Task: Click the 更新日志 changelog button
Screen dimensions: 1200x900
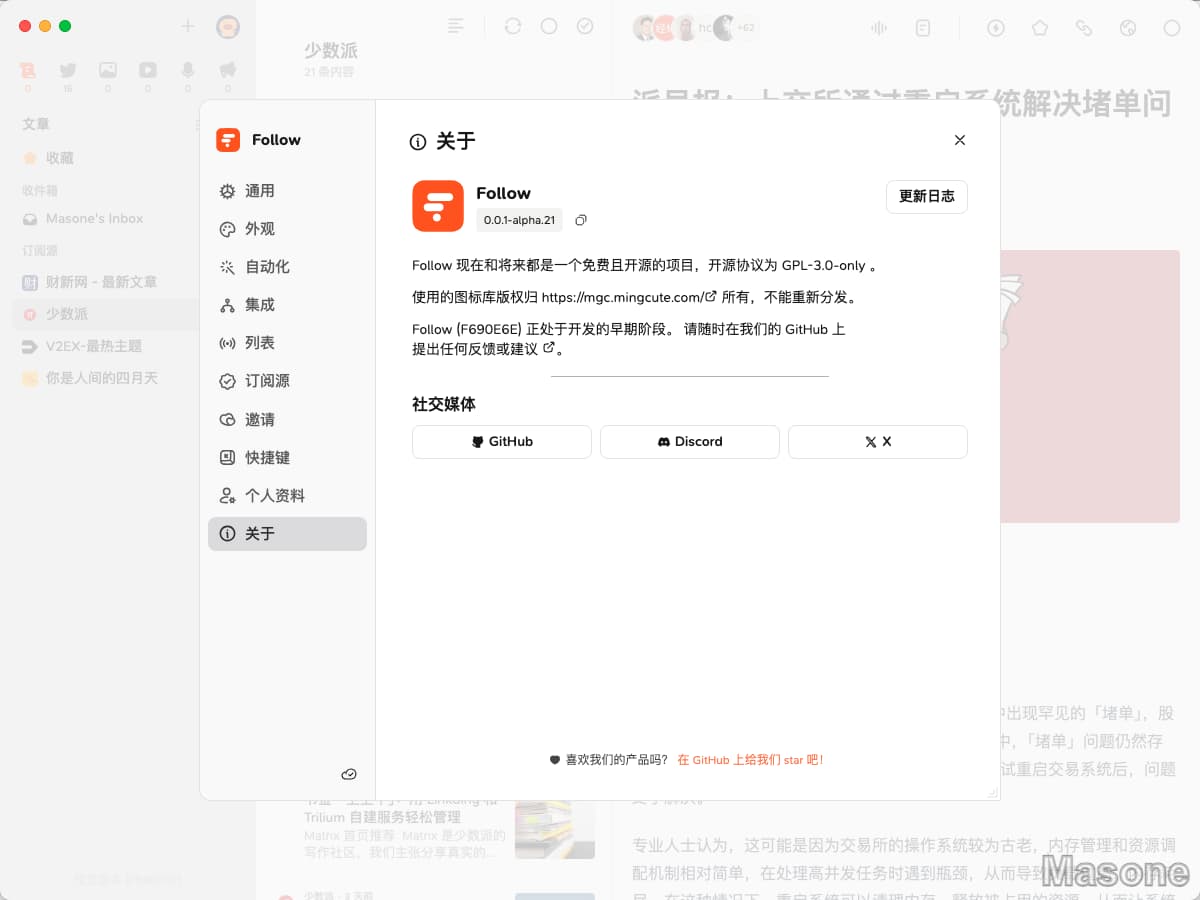Action: click(927, 197)
